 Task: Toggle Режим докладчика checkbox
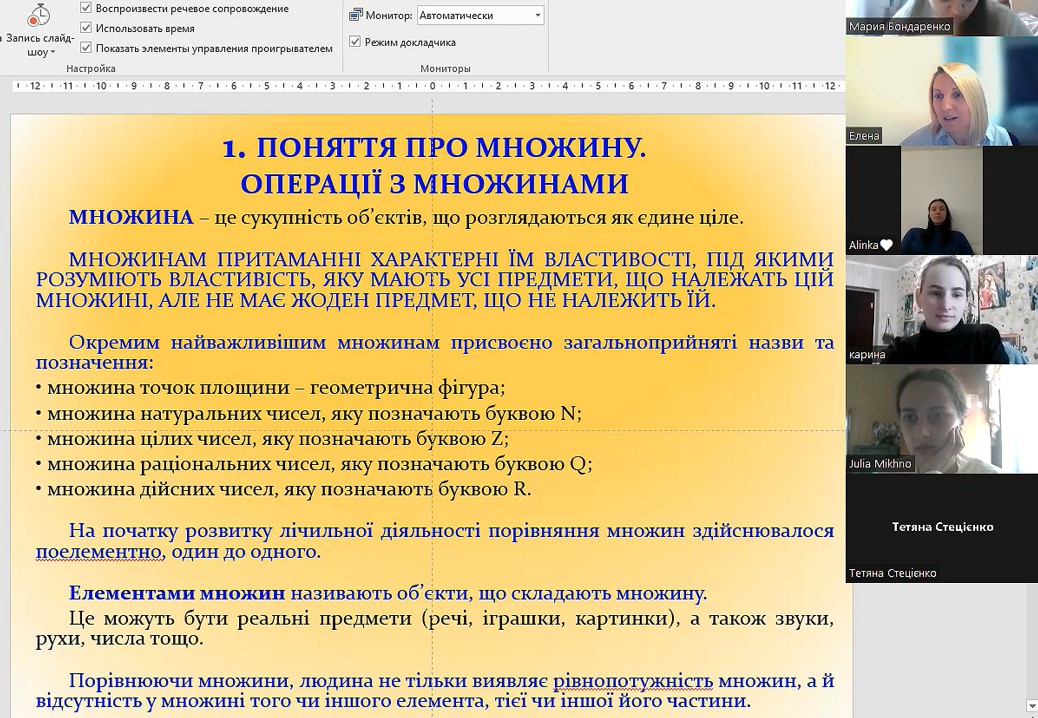point(355,42)
